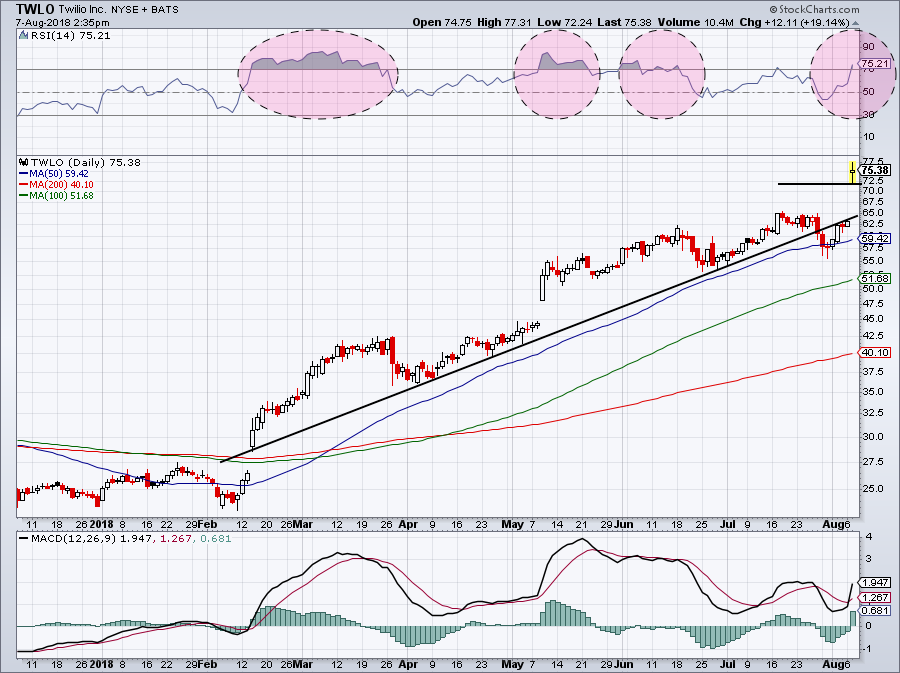
Task: Click the 1.947 MACD value tag on right
Action: point(875,582)
